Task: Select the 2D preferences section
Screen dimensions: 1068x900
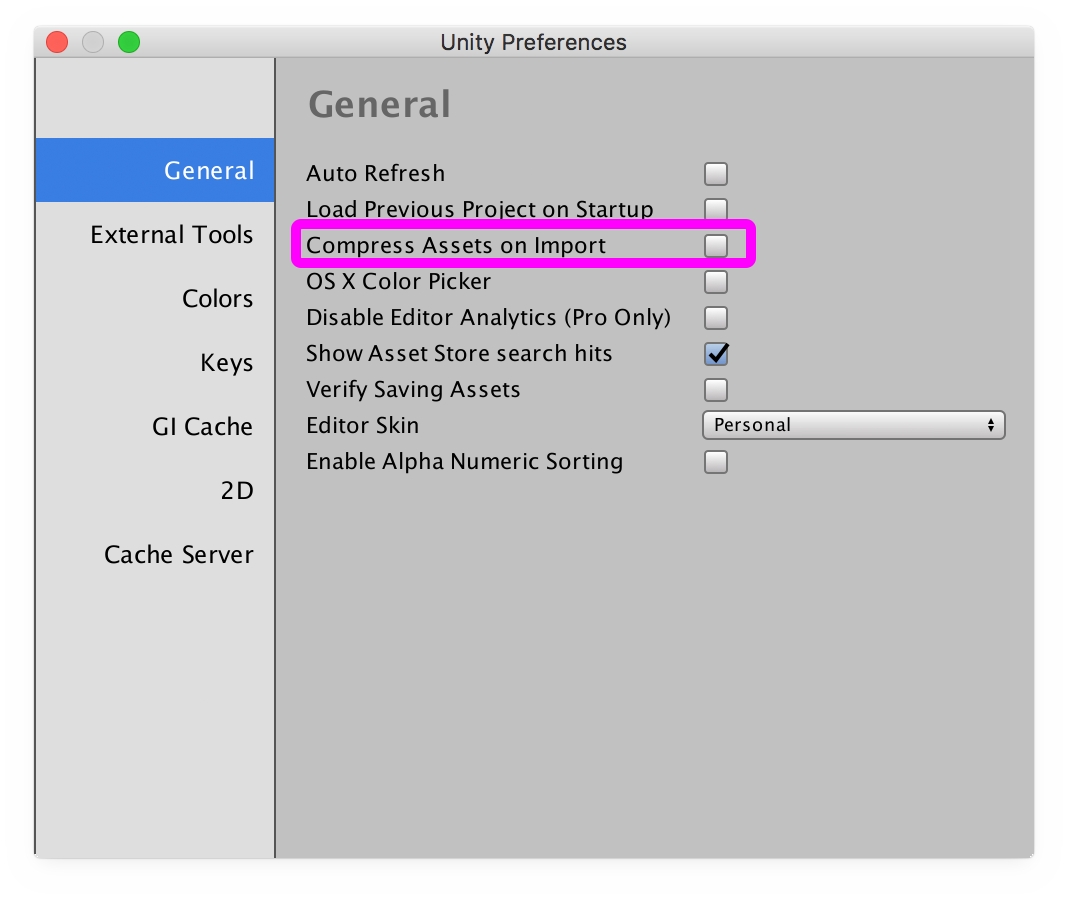Action: click(155, 491)
